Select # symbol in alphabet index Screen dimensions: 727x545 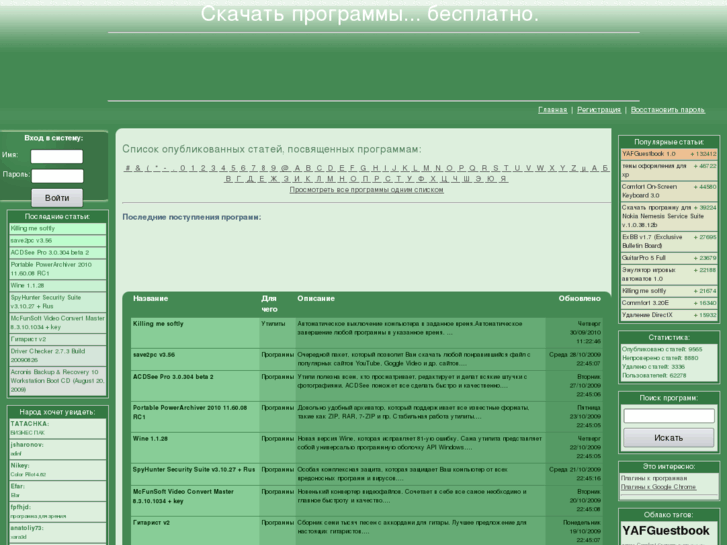[x=128, y=168]
